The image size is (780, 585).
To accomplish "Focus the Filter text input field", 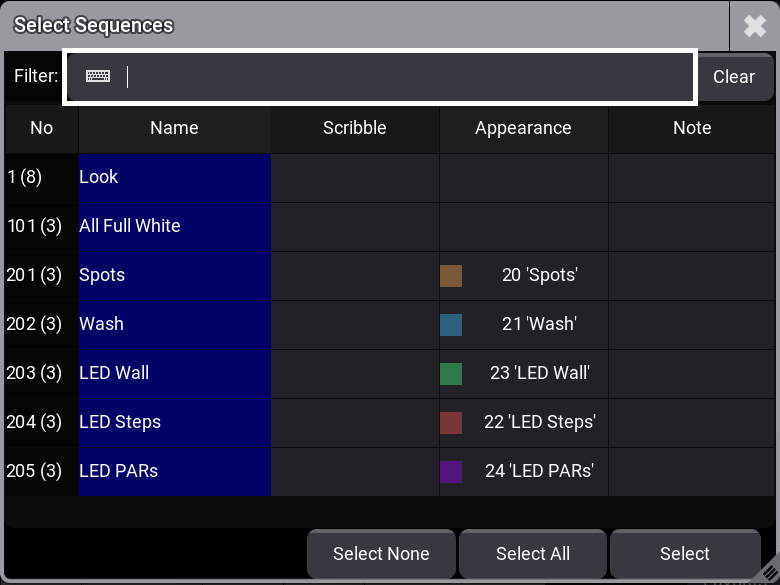I will point(400,76).
